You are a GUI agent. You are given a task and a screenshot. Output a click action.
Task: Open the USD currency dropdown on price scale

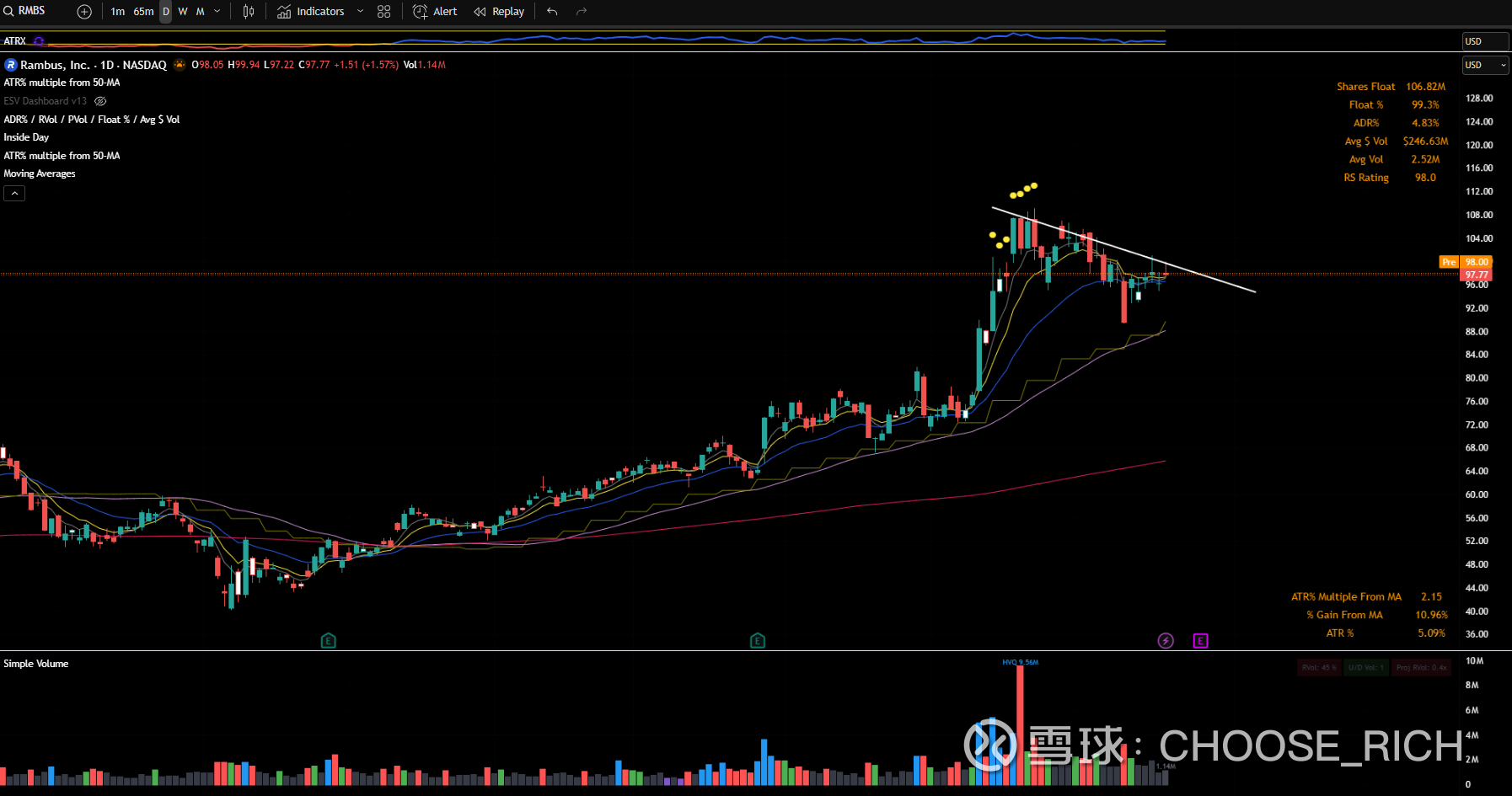pos(1485,65)
